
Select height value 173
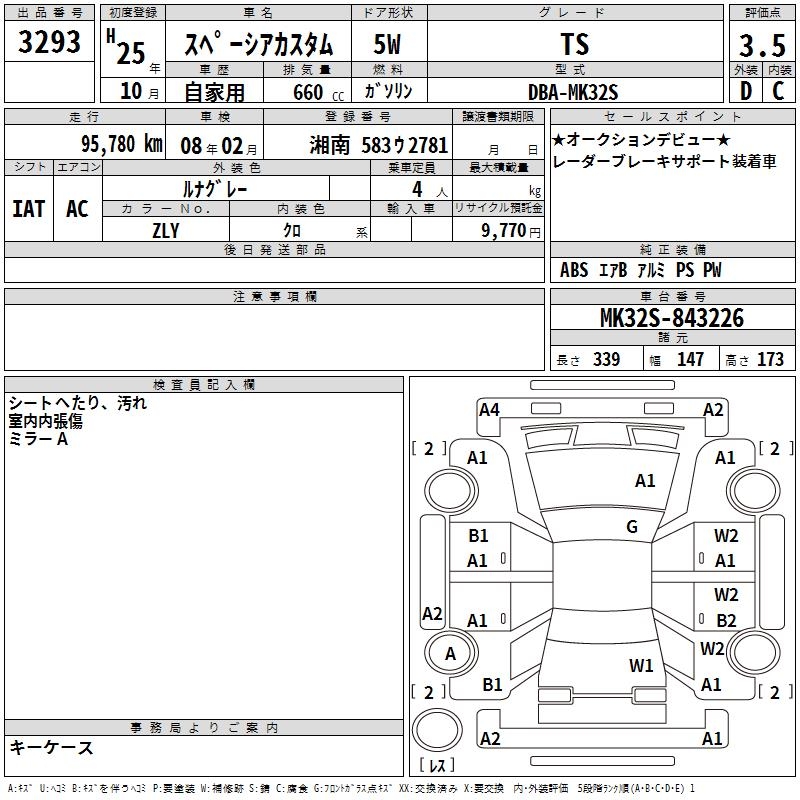pos(770,359)
